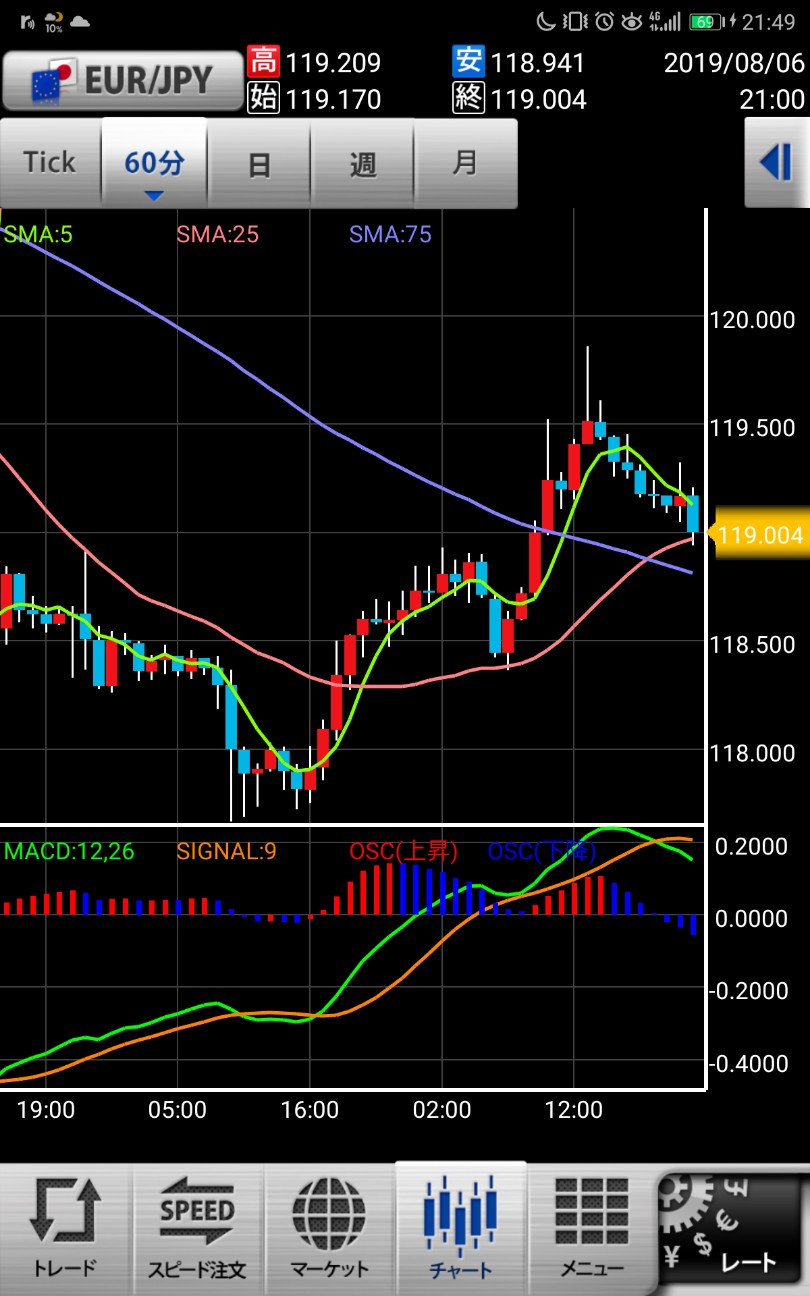
Task: Tap the 0.2000 MACD axis label
Action: pos(753,847)
